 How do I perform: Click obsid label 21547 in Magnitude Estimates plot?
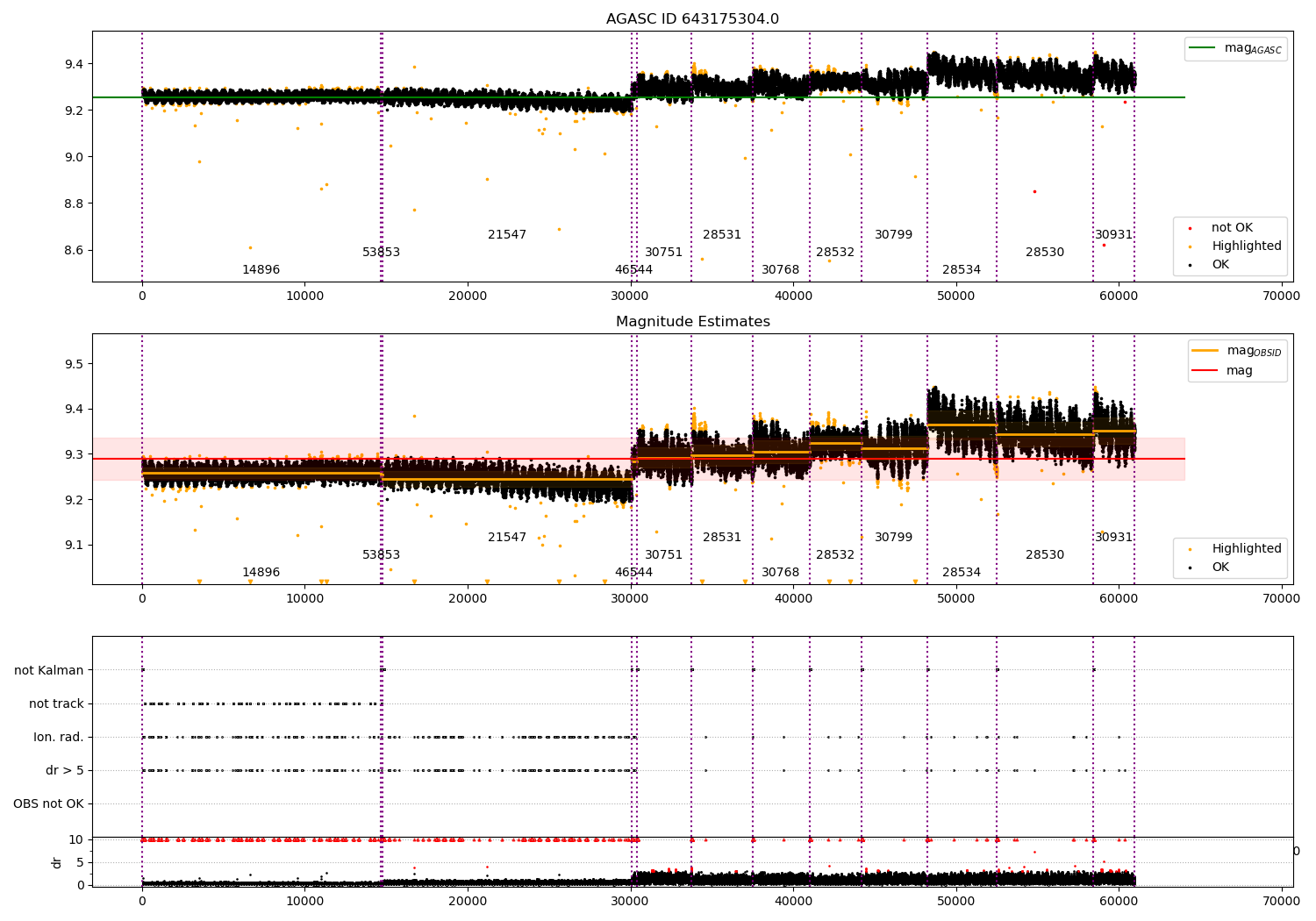507,537
